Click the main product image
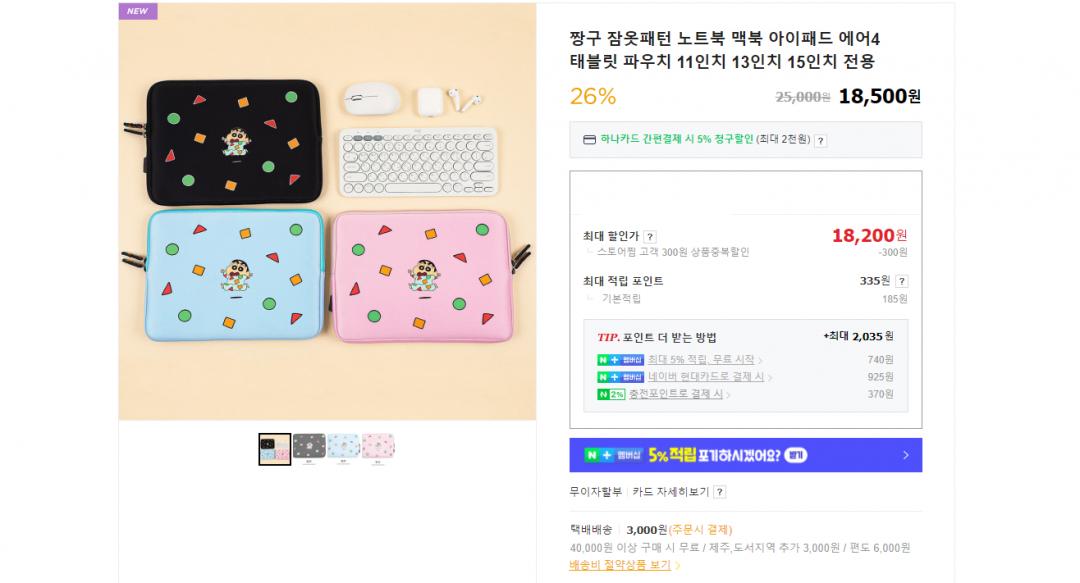Screen dimensions: 1080x583 tap(327, 211)
